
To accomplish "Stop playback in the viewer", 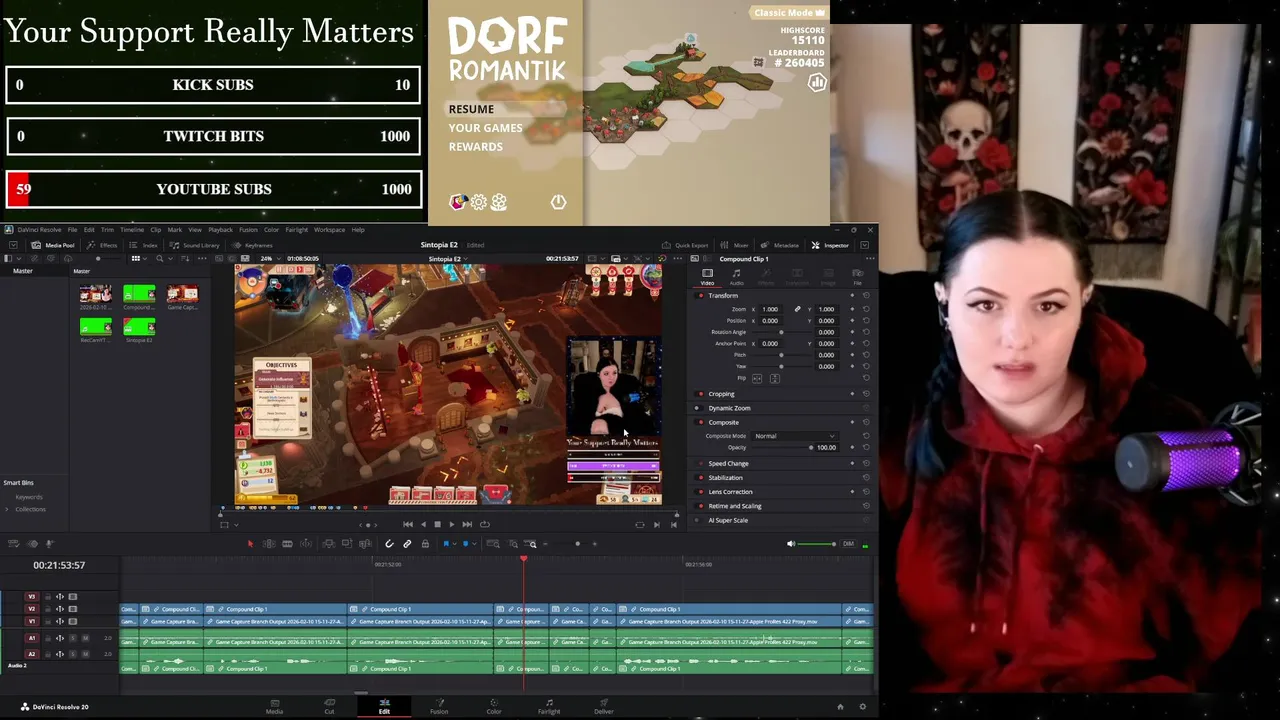I will (x=437, y=524).
